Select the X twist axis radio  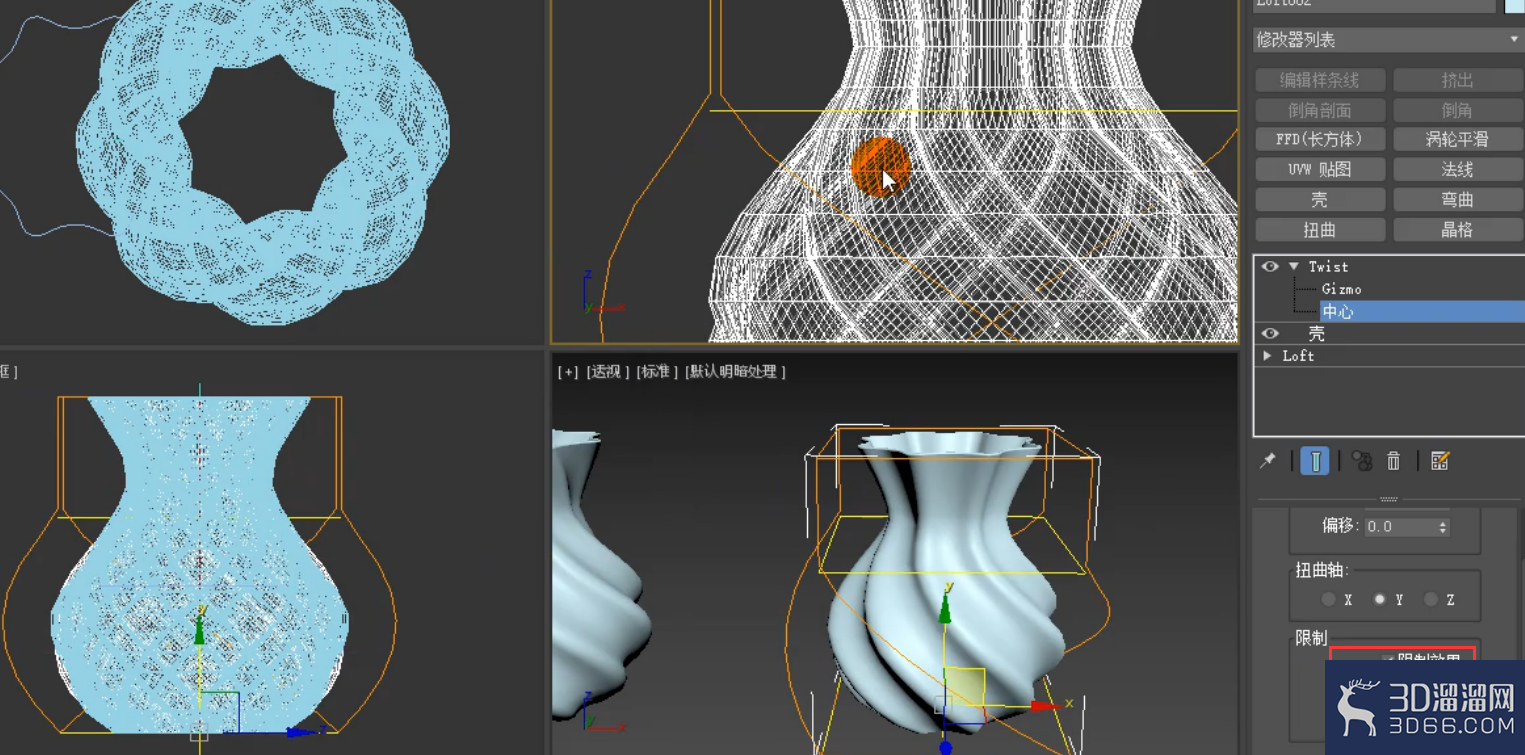click(x=1328, y=599)
